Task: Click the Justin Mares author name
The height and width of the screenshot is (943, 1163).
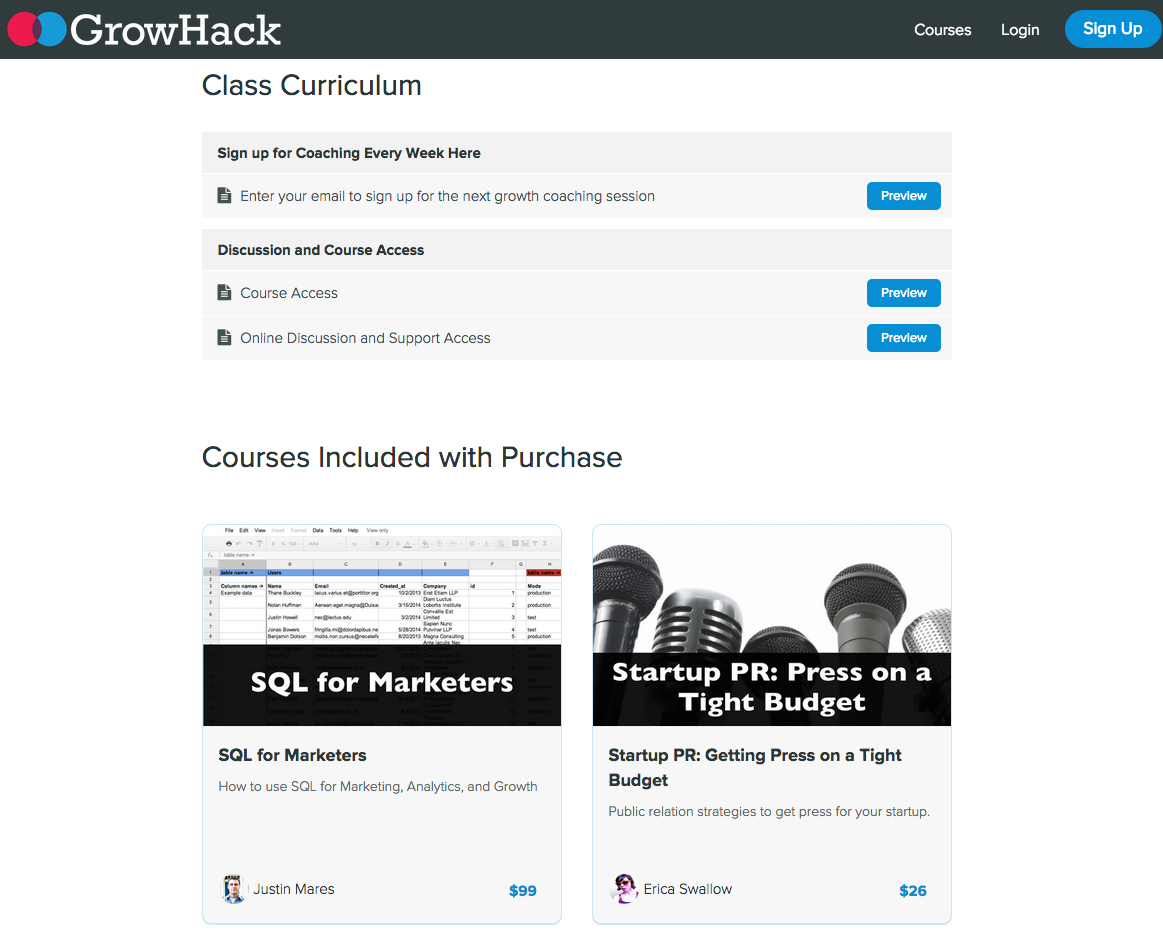Action: coord(294,889)
